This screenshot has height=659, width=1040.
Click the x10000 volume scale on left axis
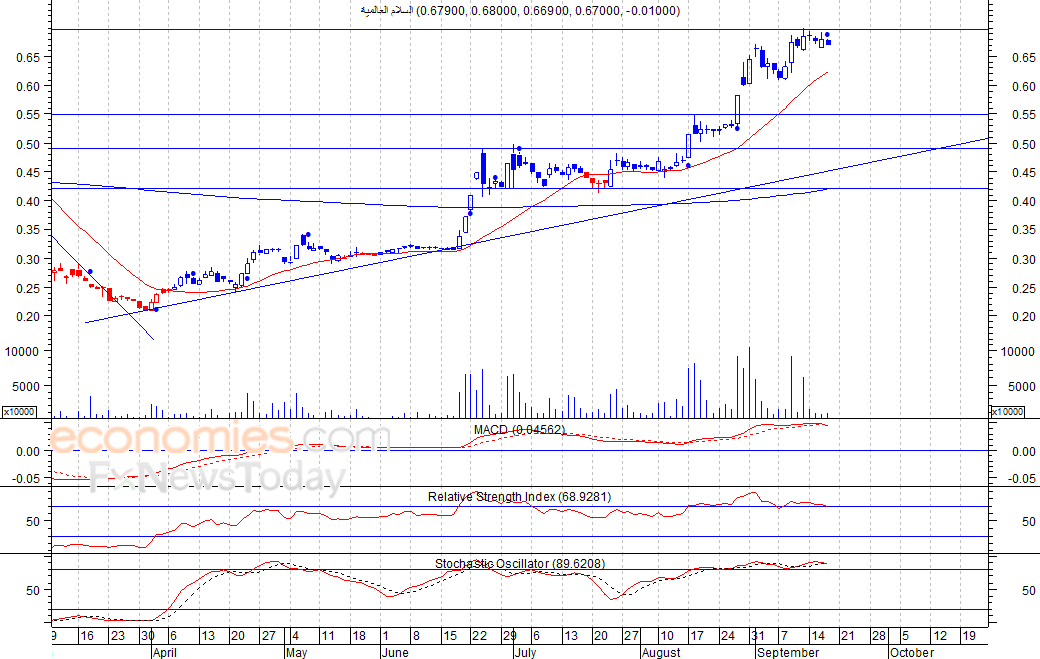pos(19,412)
